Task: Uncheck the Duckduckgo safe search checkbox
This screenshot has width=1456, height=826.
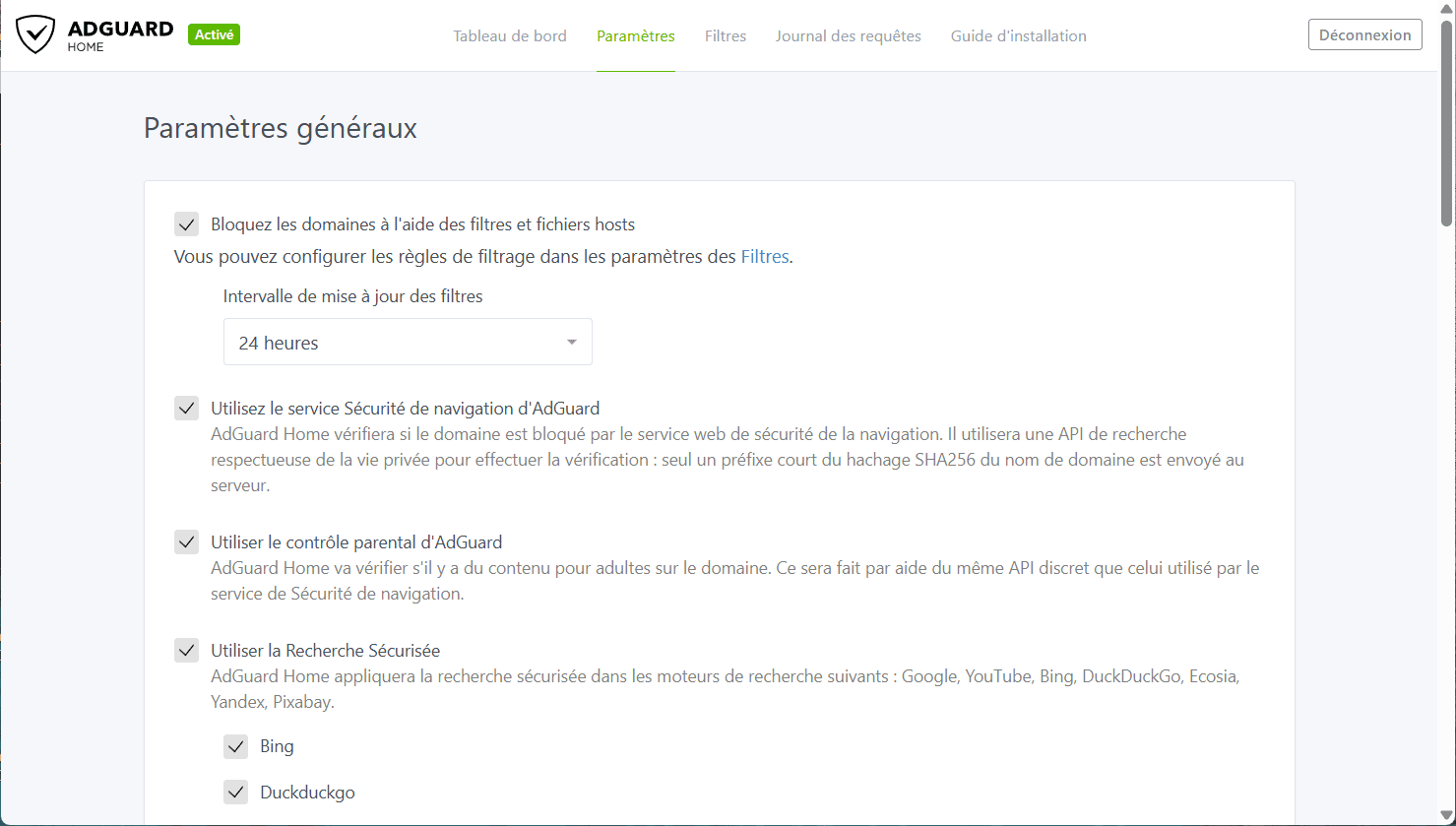Action: click(236, 793)
